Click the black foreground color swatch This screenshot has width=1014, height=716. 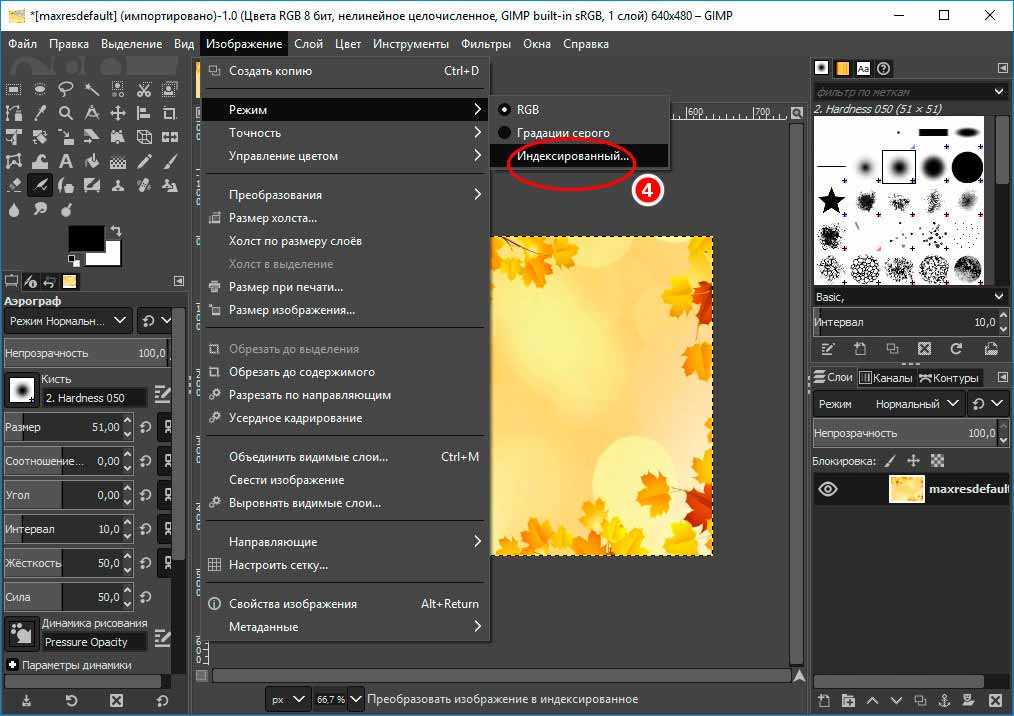pyautogui.click(x=85, y=238)
